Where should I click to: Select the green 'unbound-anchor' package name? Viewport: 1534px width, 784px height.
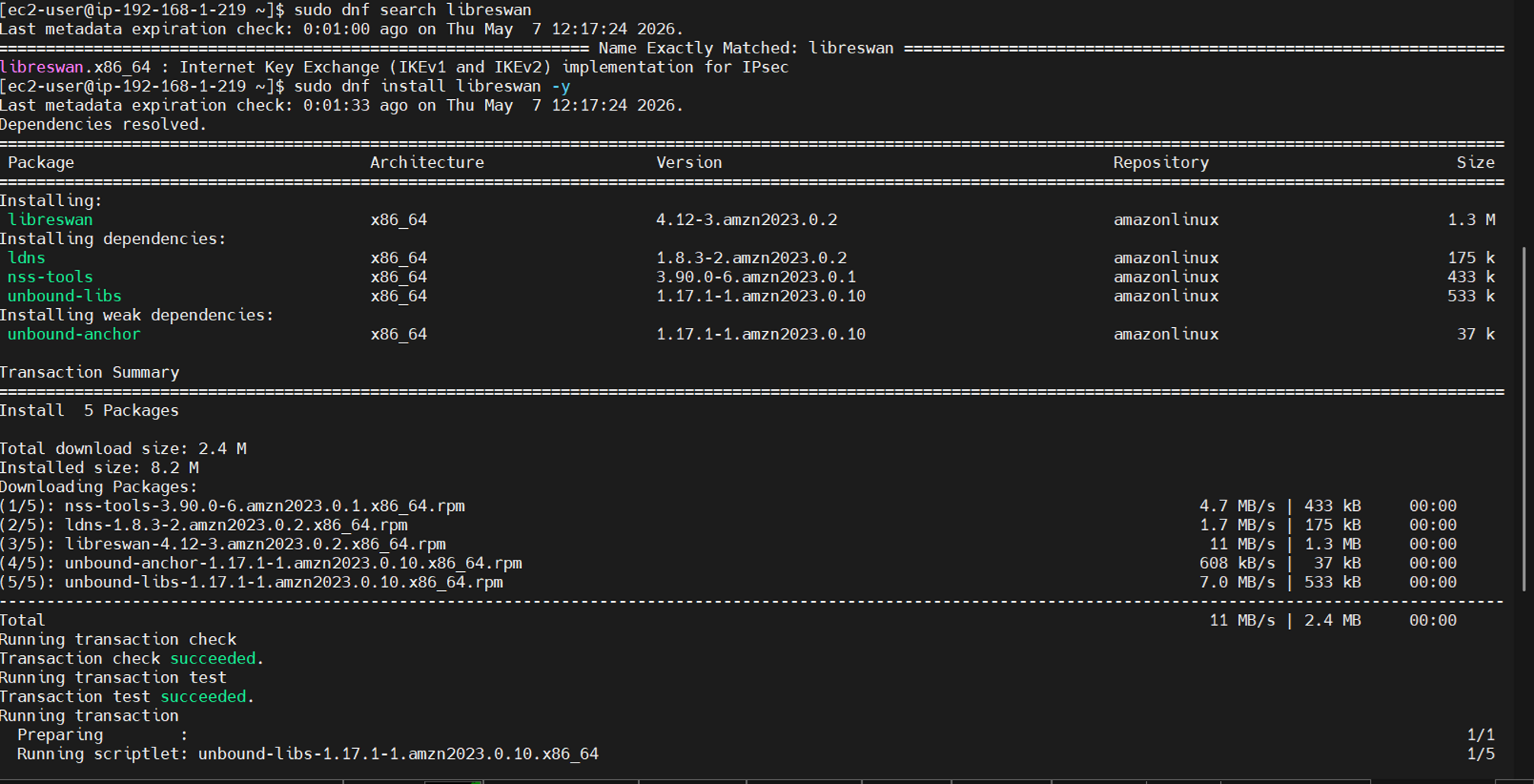tap(74, 334)
